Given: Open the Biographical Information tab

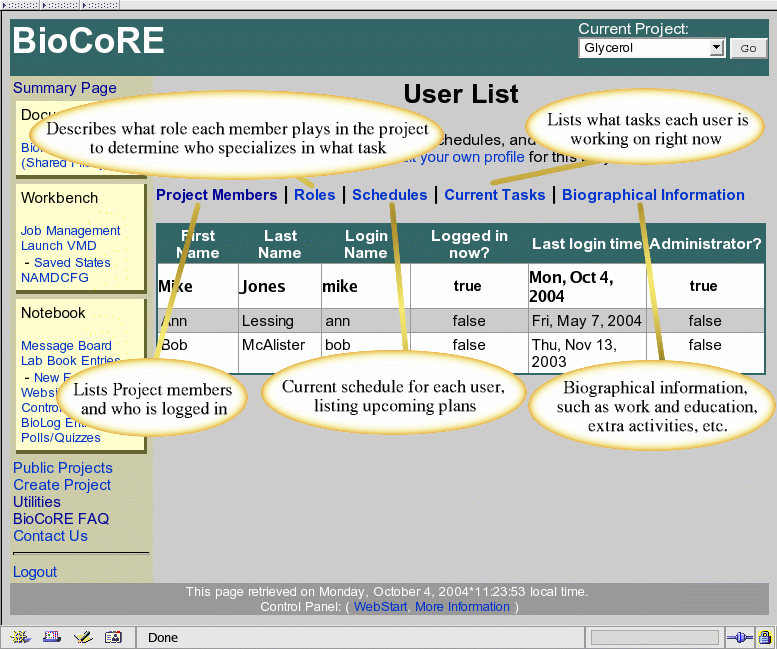Looking at the screenshot, I should click(653, 195).
